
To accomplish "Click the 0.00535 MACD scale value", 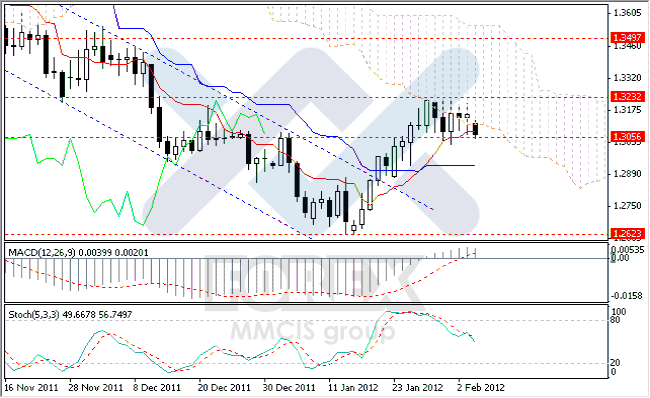I will (628, 250).
